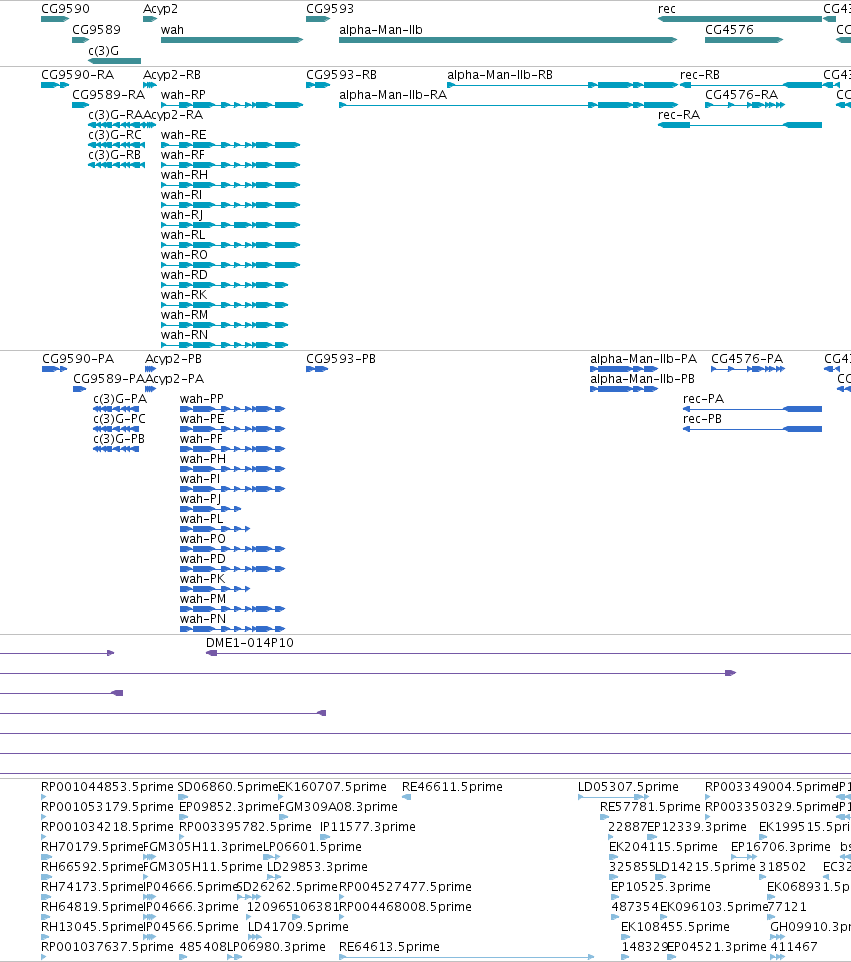The width and height of the screenshot is (851, 962).
Task: Click transcript label wah-RD
Action: click(184, 275)
